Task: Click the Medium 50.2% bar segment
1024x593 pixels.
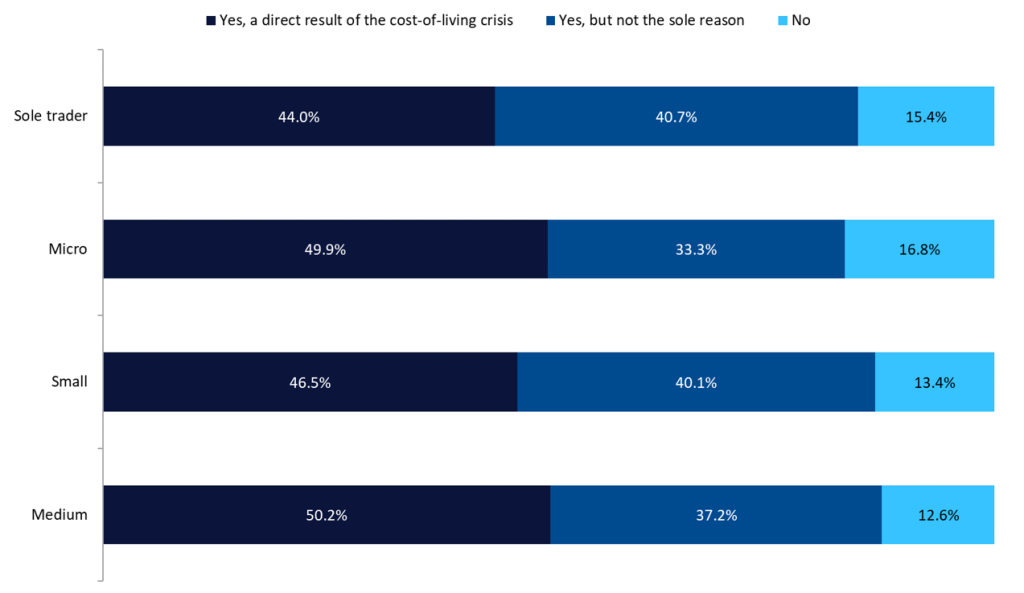Action: pyautogui.click(x=327, y=515)
